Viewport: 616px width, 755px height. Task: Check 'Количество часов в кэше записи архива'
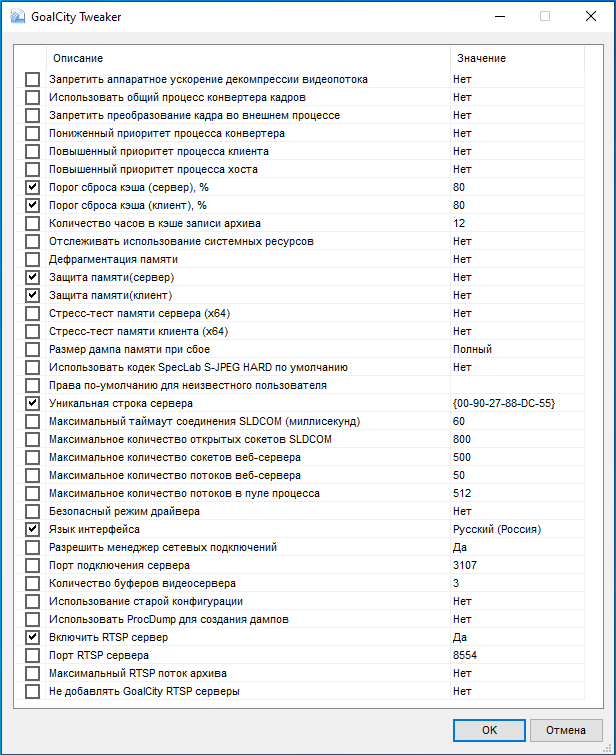(x=32, y=223)
